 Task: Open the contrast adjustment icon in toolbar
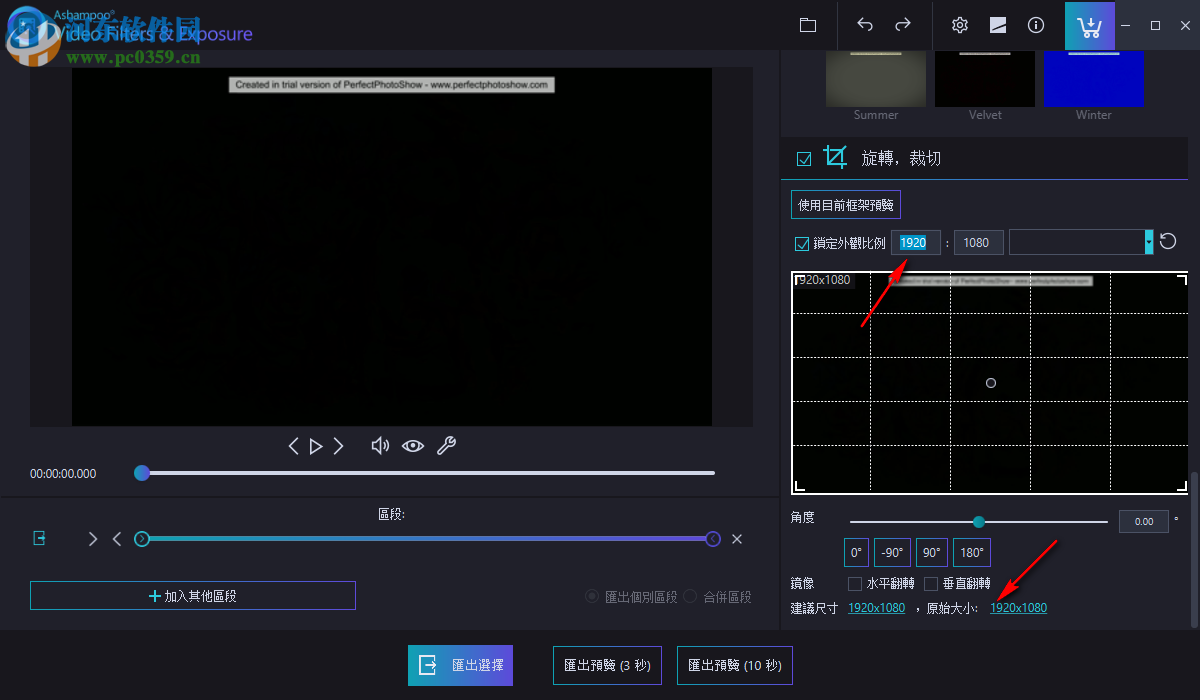coord(997,25)
